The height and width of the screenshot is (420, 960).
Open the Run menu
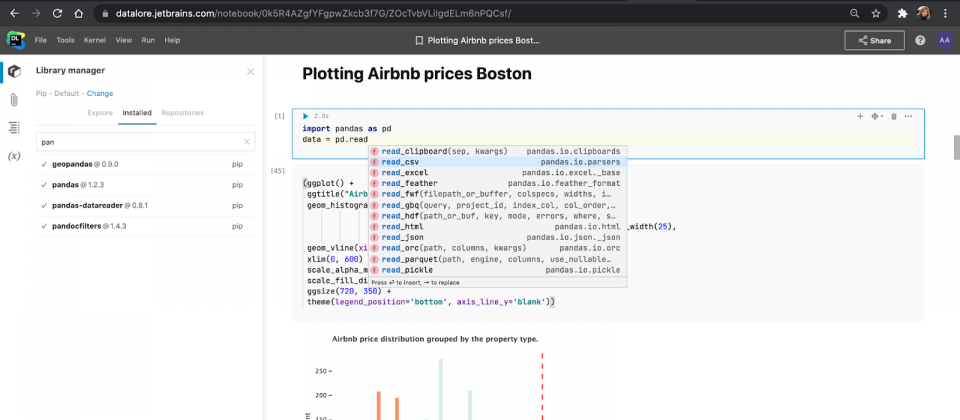tap(148, 40)
